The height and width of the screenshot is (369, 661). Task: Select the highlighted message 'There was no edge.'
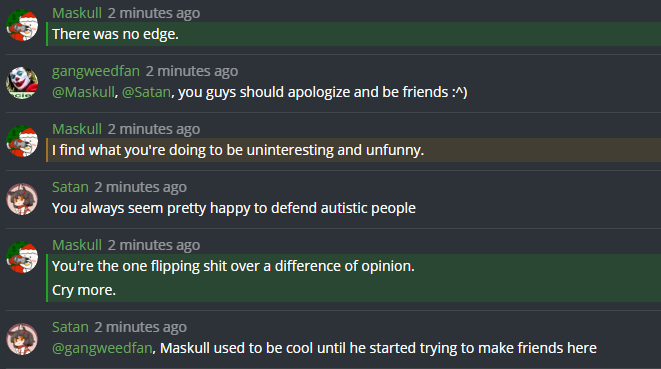353,34
